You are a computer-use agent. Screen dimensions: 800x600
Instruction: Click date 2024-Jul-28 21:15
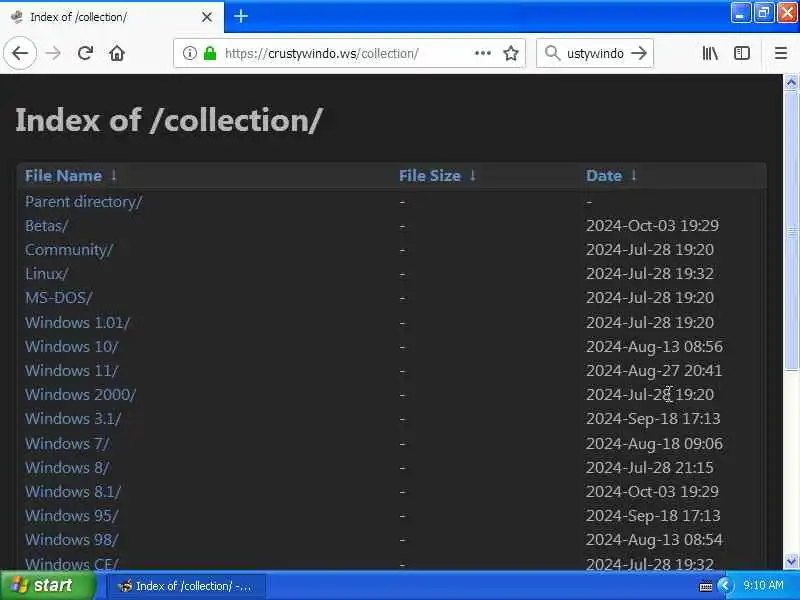click(x=649, y=467)
